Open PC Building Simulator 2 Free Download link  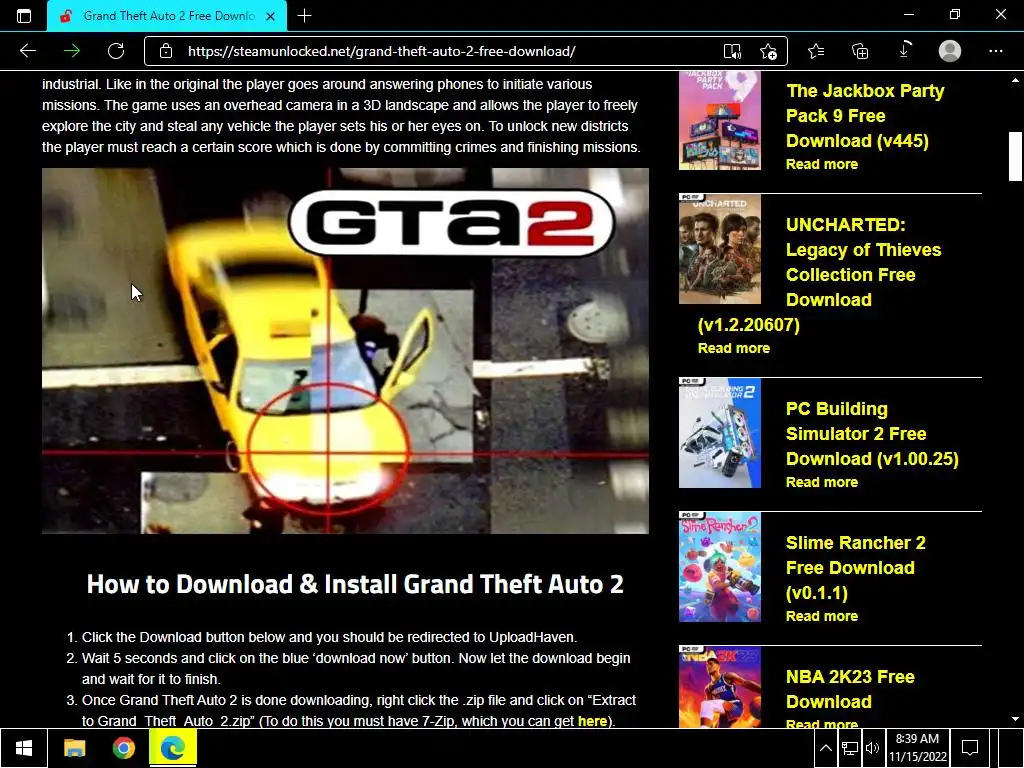872,434
